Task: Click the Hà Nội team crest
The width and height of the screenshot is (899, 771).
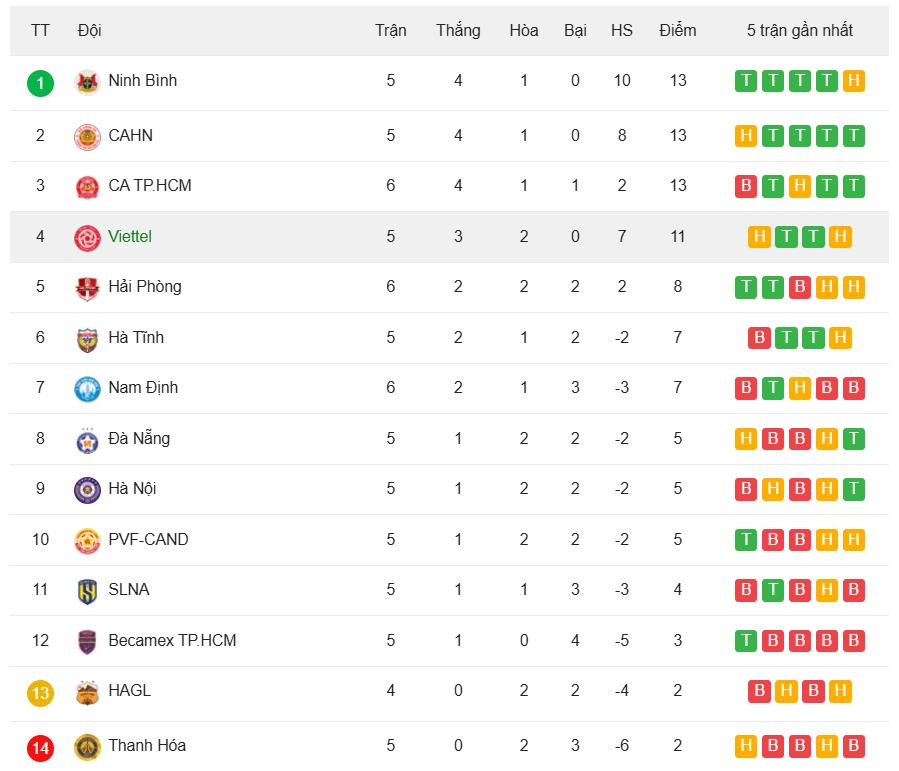Action: pos(87,490)
